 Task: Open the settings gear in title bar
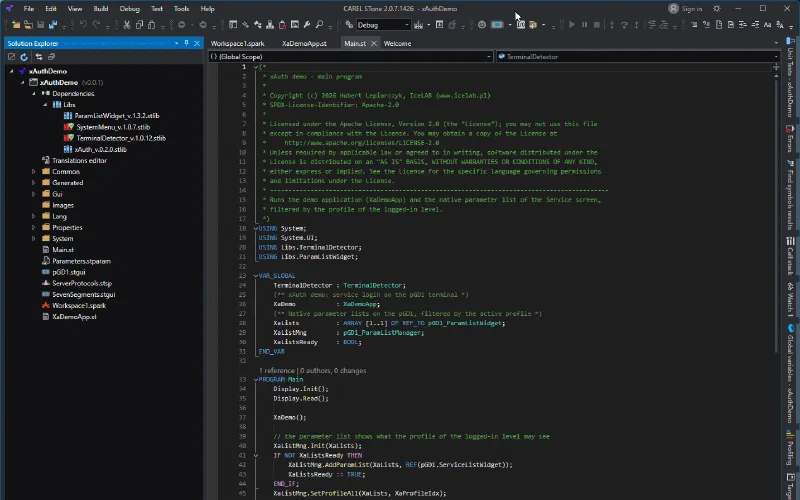(x=716, y=8)
